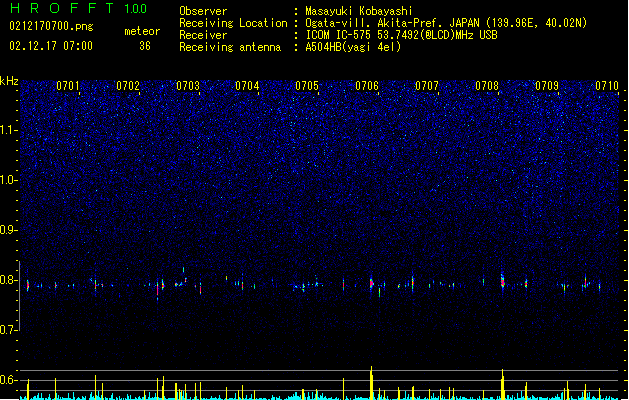Click the 0702 time marker
Image resolution: width=629 pixels, height=400 pixels.
tap(128, 86)
